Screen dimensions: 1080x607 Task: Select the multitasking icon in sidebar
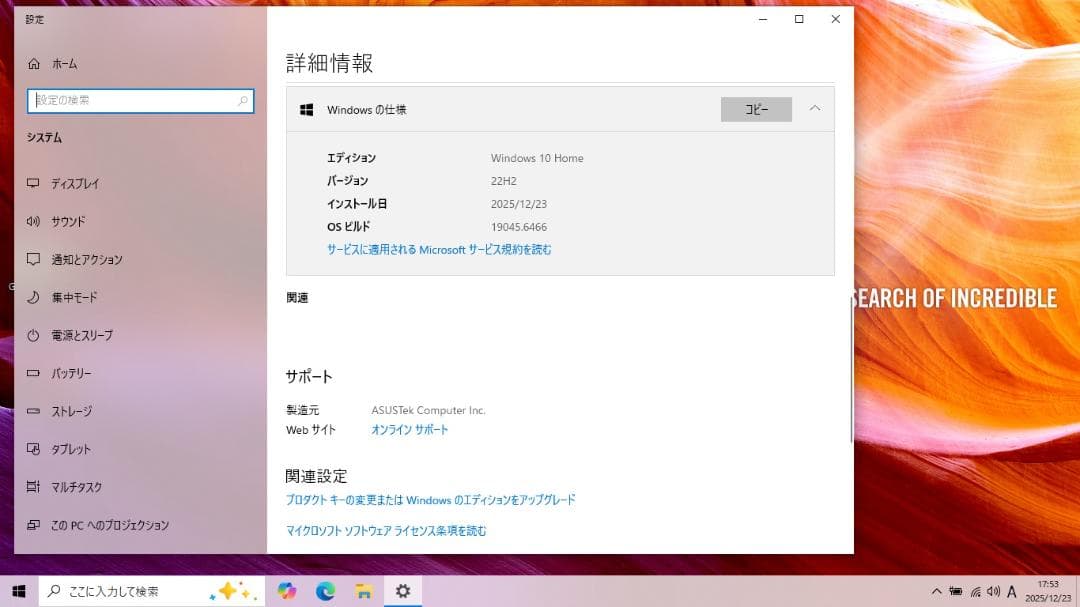[33, 486]
